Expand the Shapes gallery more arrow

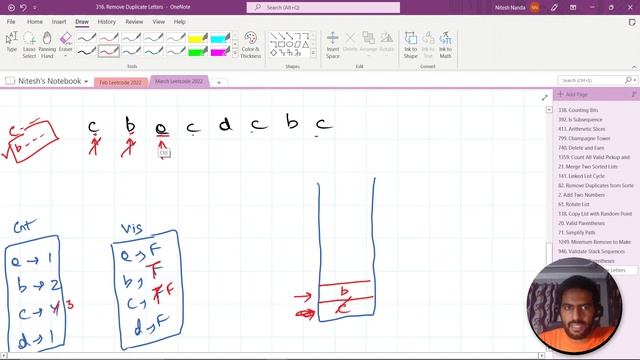[x=313, y=53]
